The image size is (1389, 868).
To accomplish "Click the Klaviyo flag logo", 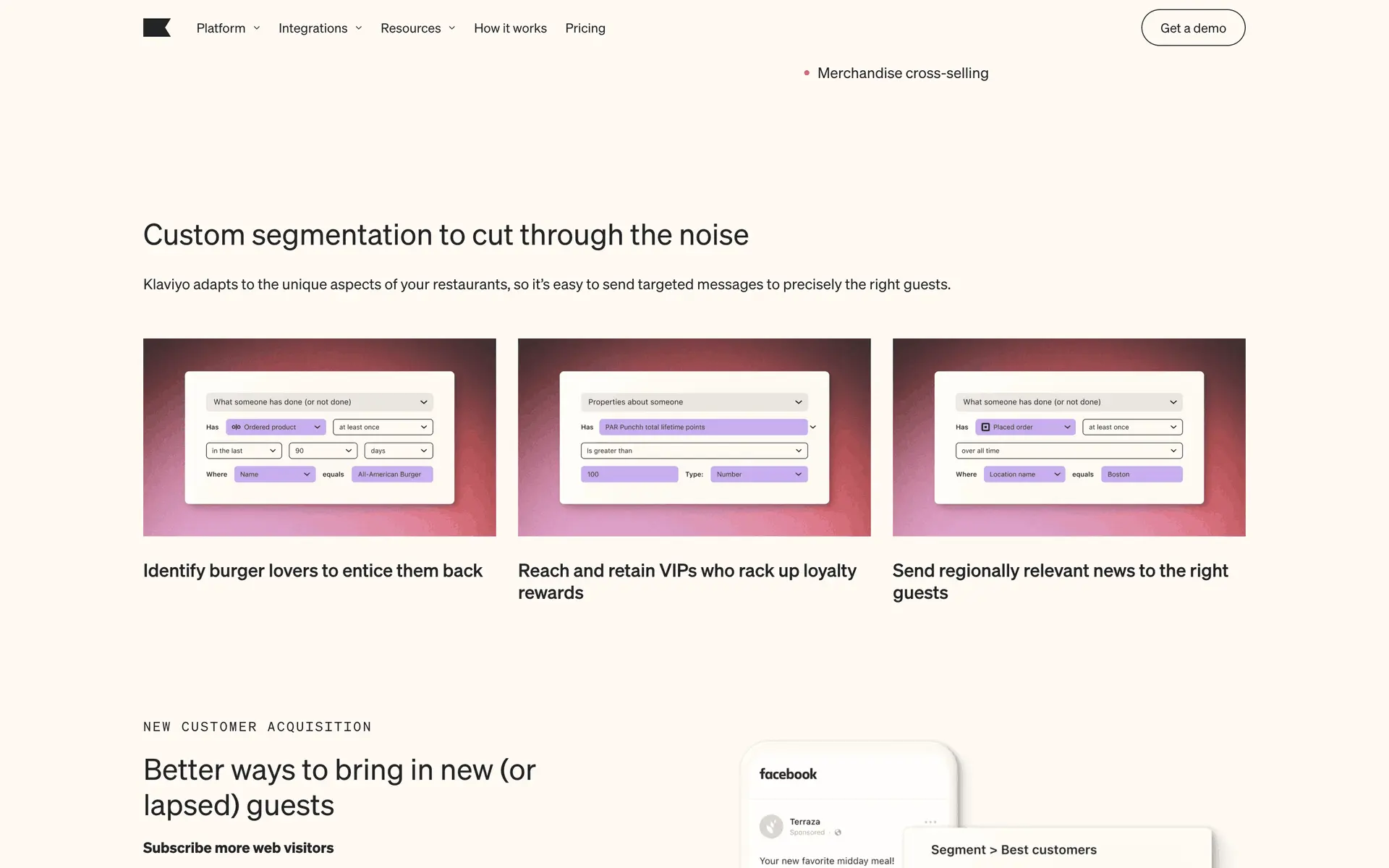I will [x=156, y=27].
